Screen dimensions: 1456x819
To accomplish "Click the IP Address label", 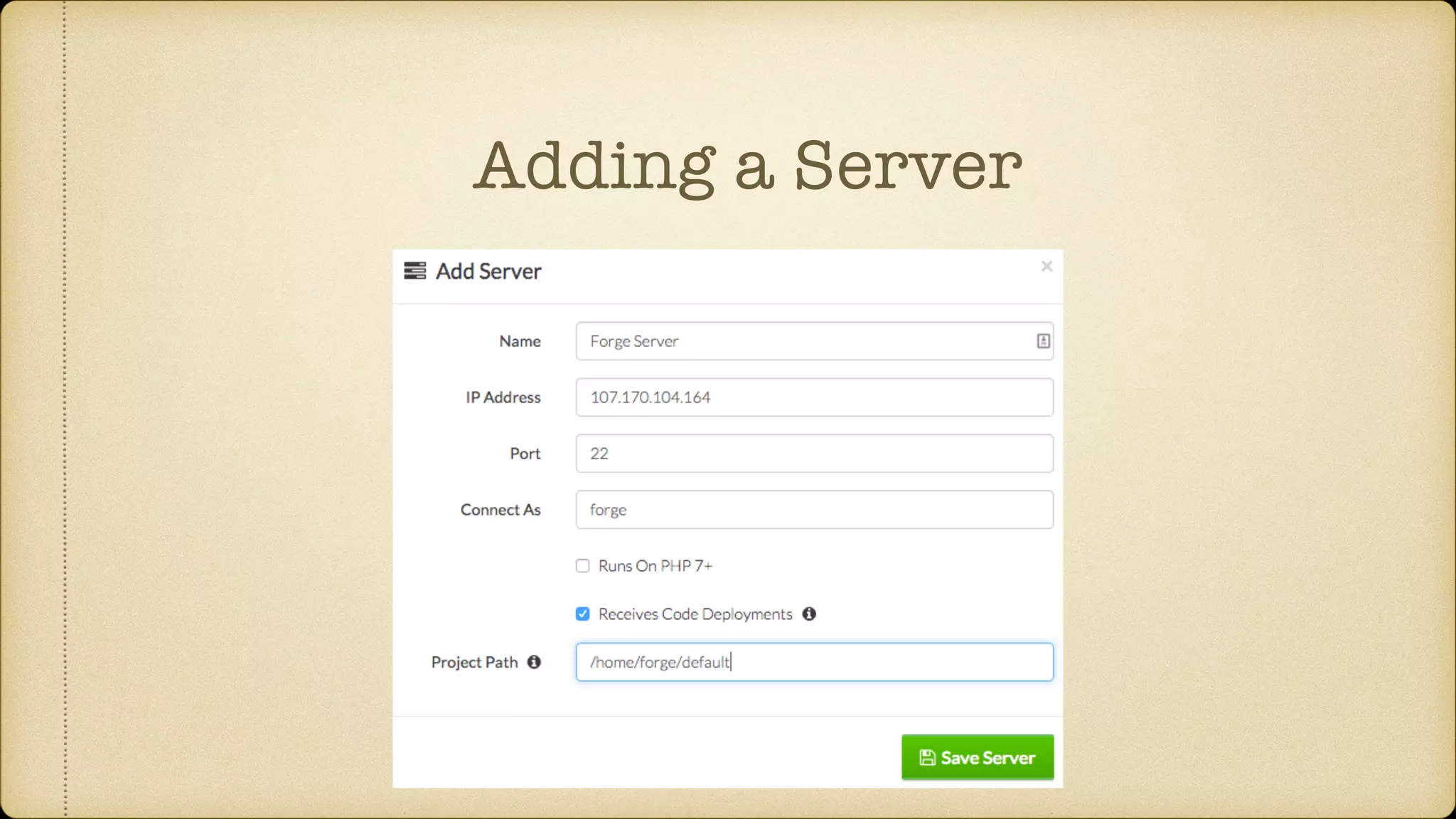I will click(x=503, y=397).
